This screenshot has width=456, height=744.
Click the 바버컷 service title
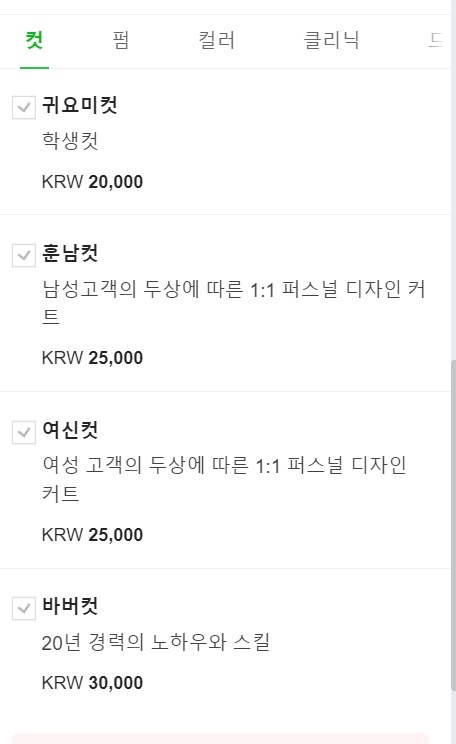click(70, 605)
